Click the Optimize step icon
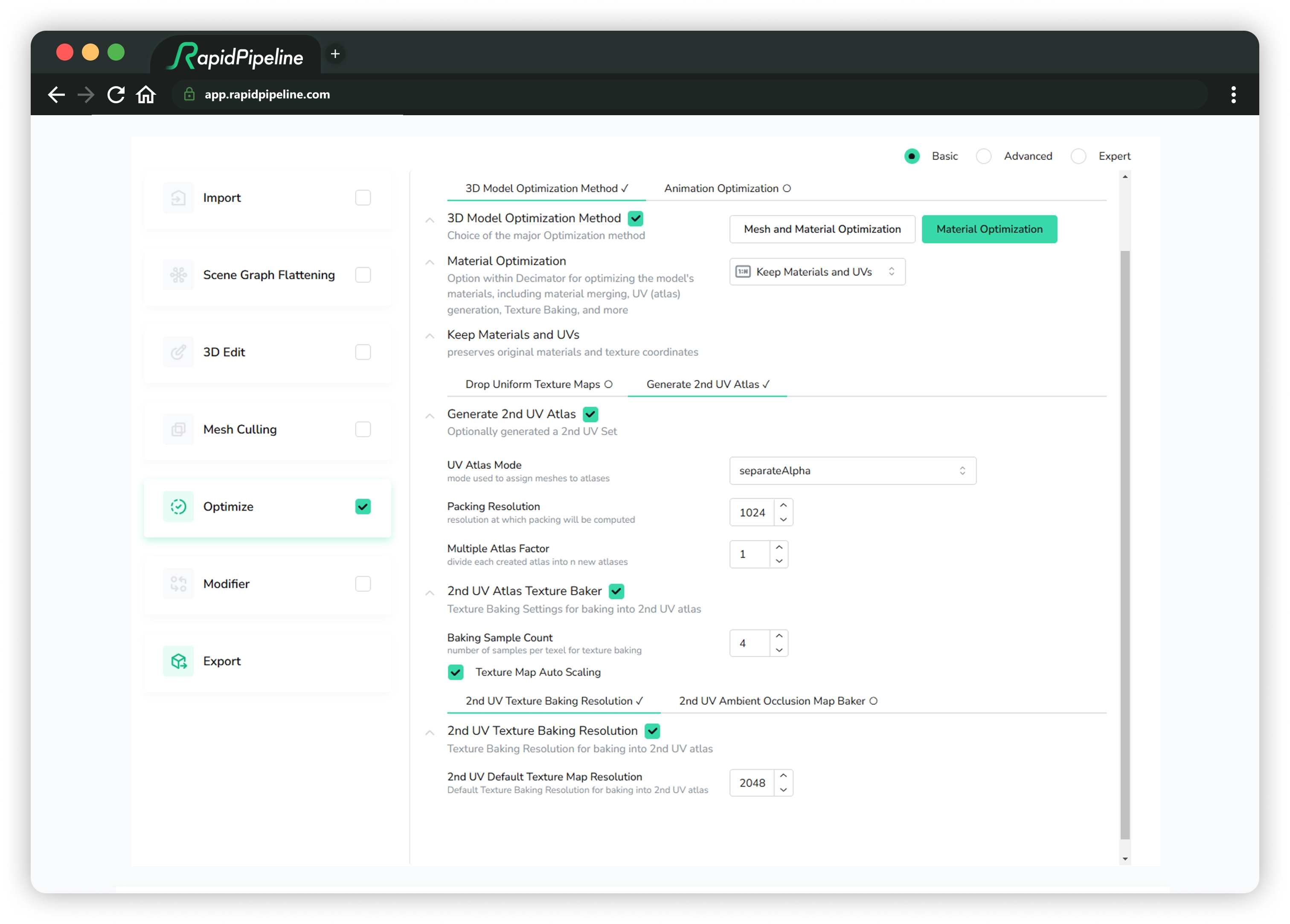This screenshot has height=924, width=1290. click(x=178, y=506)
